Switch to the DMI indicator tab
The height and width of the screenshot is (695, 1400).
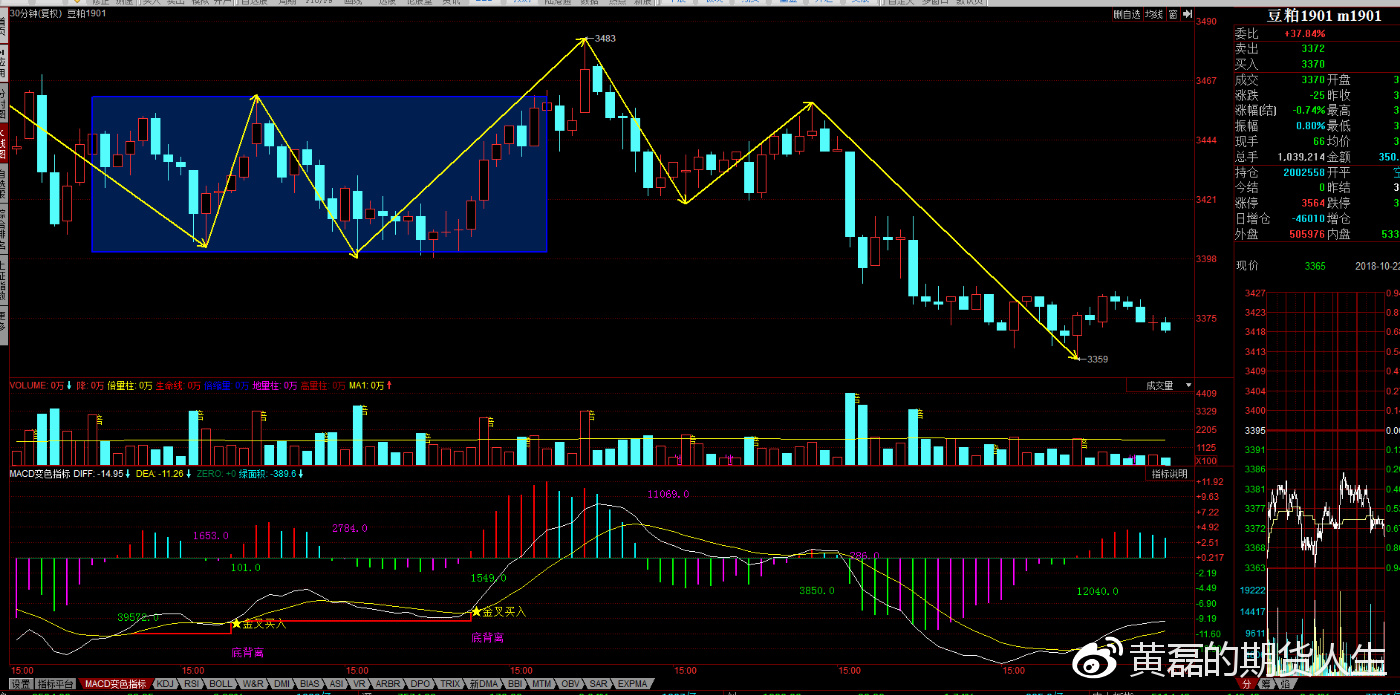(283, 685)
